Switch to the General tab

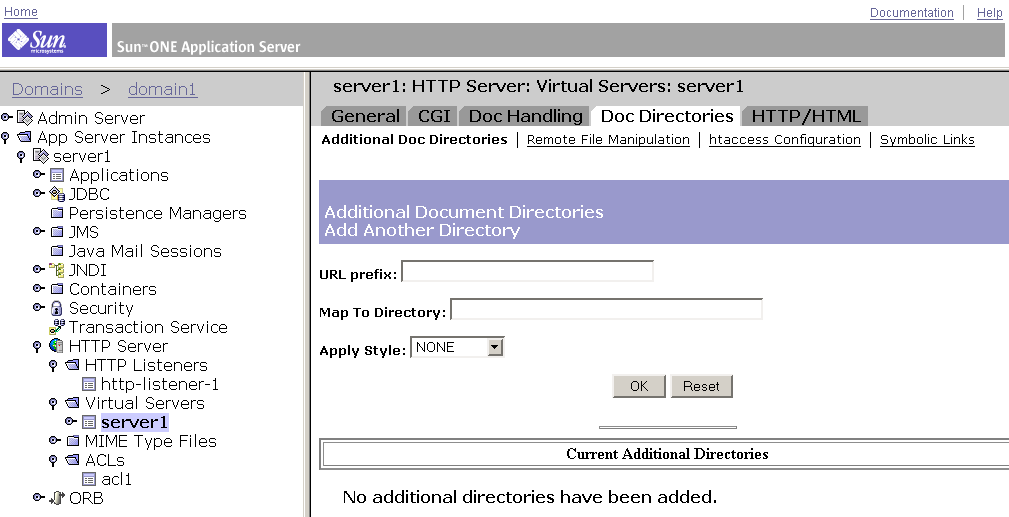(x=365, y=116)
